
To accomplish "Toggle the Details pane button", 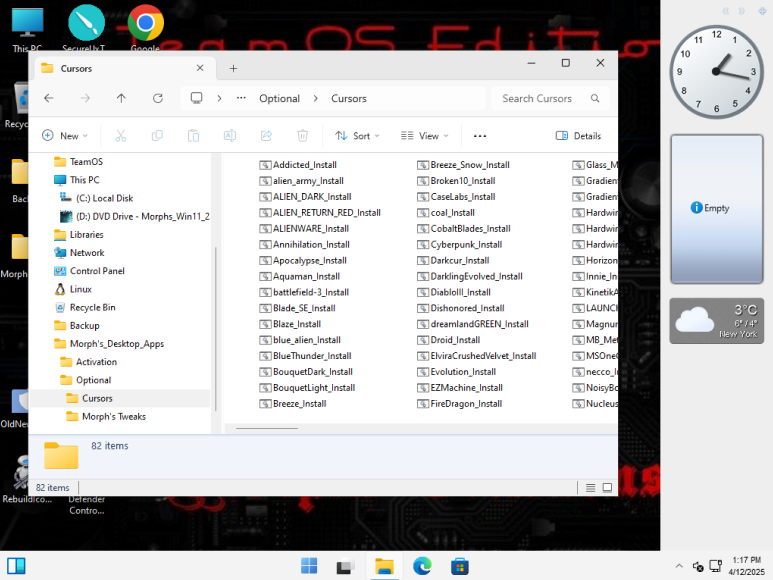I will pyautogui.click(x=578, y=136).
